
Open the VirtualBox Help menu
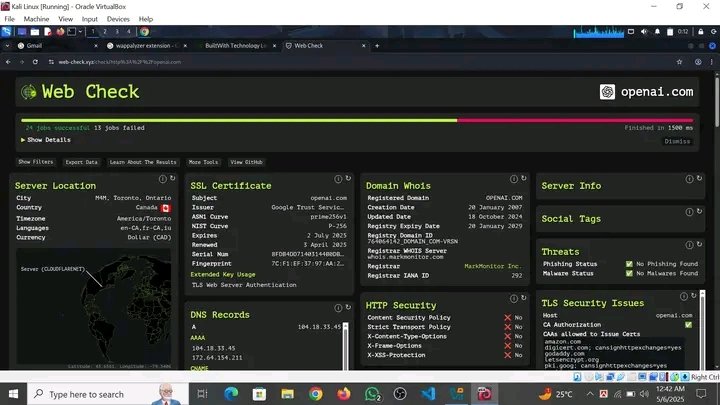point(146,19)
